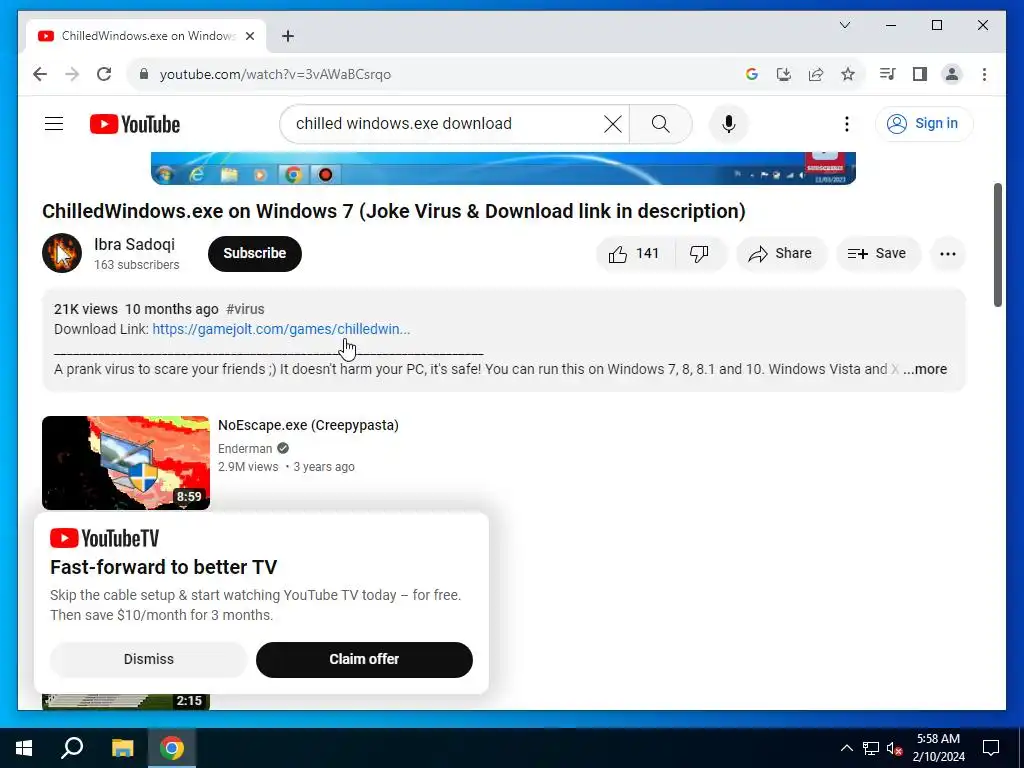The height and width of the screenshot is (768, 1024).
Task: Open the YouTube hamburger guide menu
Action: click(x=54, y=123)
